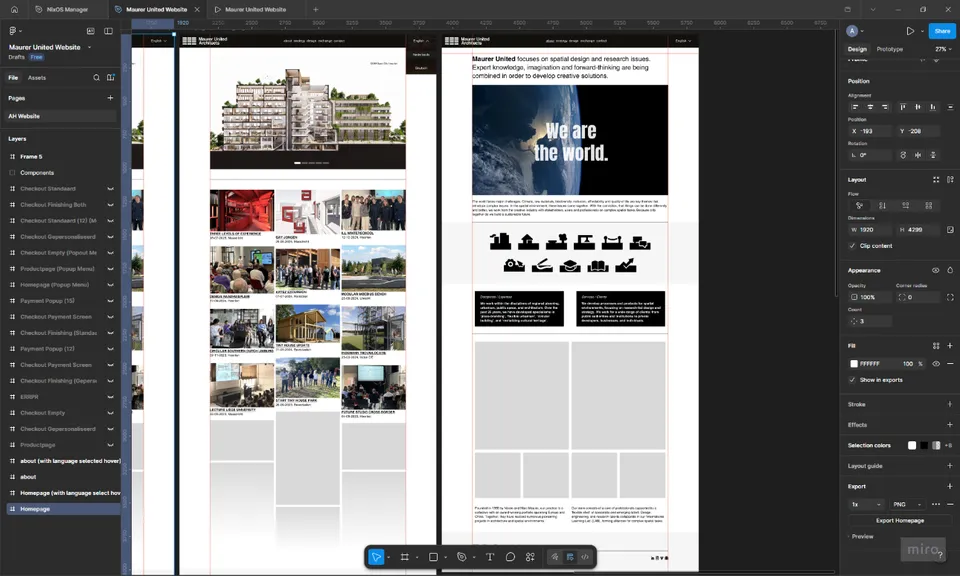
Task: Add a Layout guide with plus icon
Action: [950, 465]
